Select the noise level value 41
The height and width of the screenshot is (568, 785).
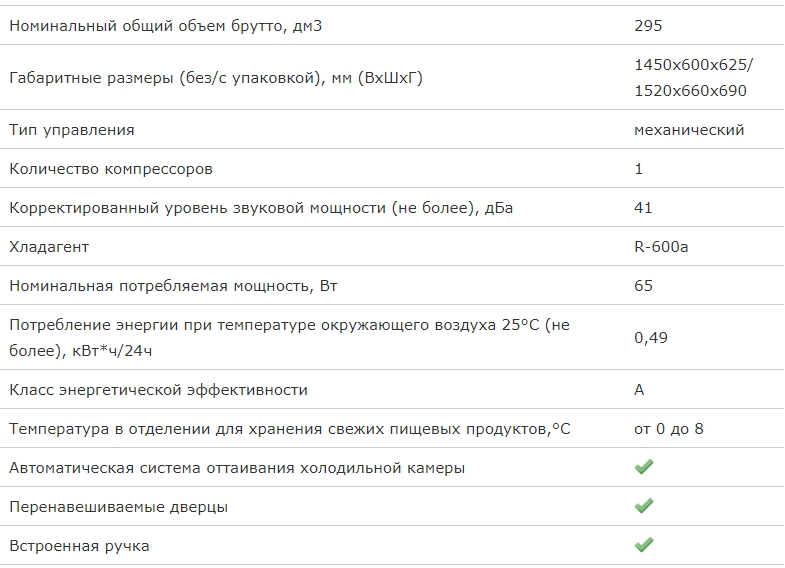pos(643,208)
